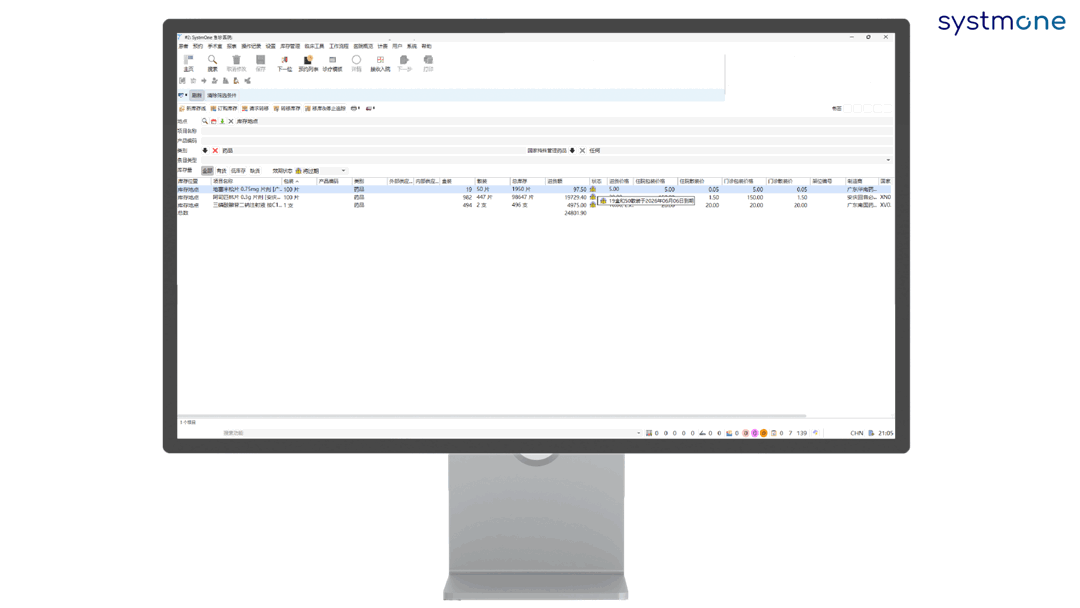
Task: Select the 低库存 stock level filter
Action: [x=238, y=171]
